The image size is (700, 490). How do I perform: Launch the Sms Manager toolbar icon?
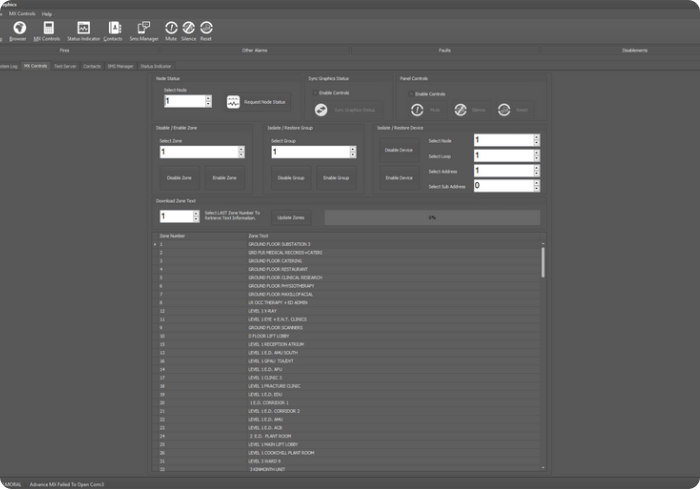pos(144,29)
